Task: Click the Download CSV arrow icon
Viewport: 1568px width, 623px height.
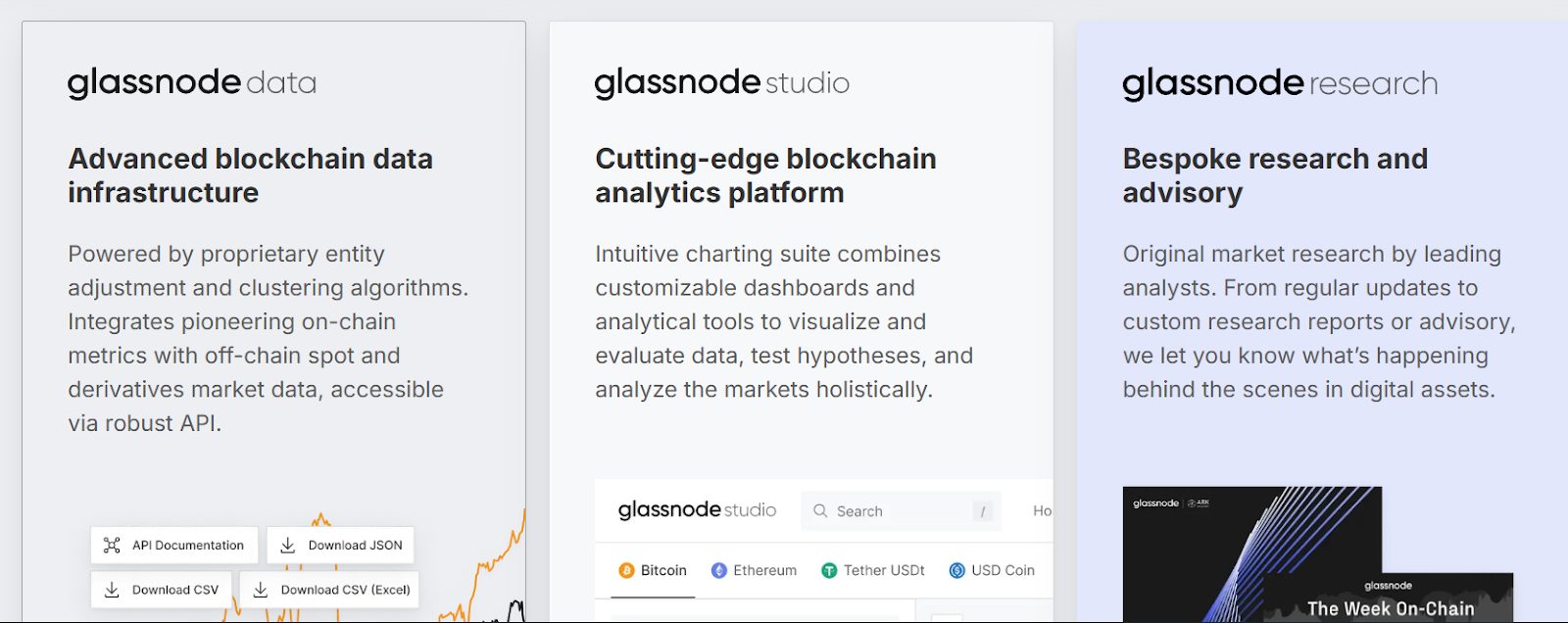Action: [112, 590]
